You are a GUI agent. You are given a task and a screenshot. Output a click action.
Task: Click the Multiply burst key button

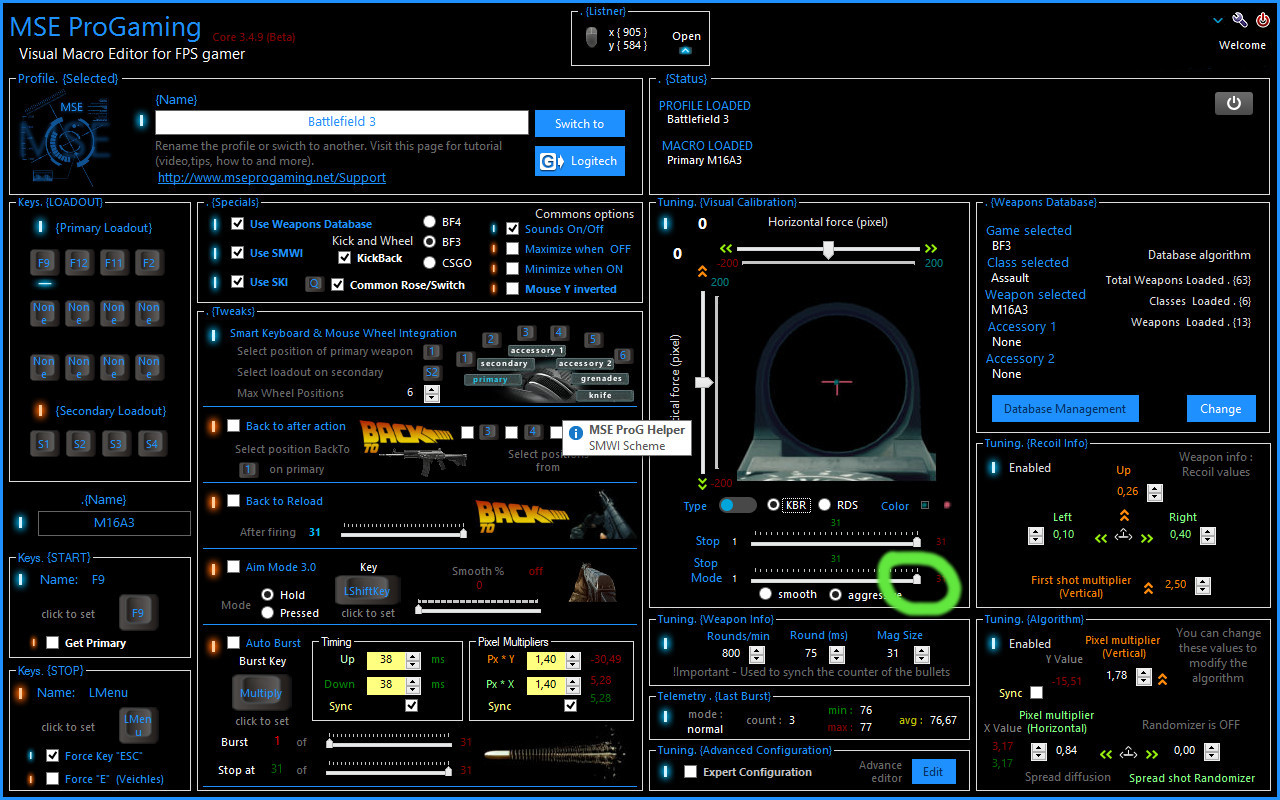(261, 693)
